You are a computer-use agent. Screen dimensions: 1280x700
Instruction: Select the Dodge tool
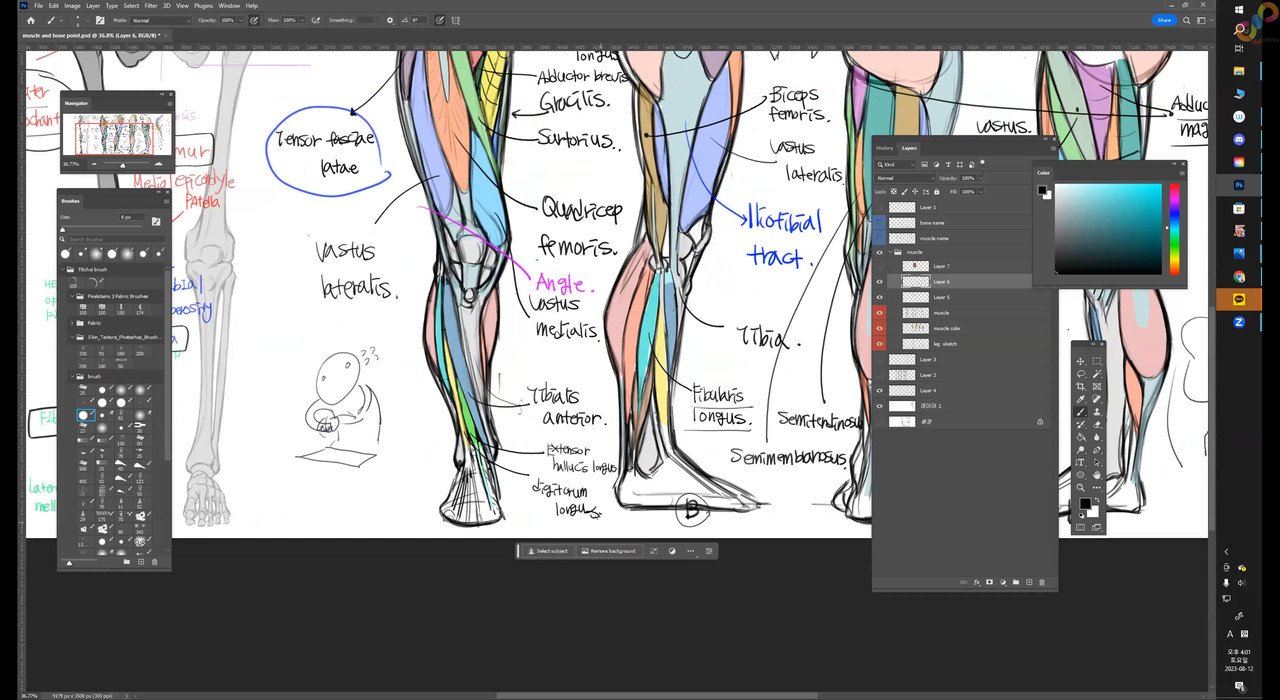coord(1080,449)
